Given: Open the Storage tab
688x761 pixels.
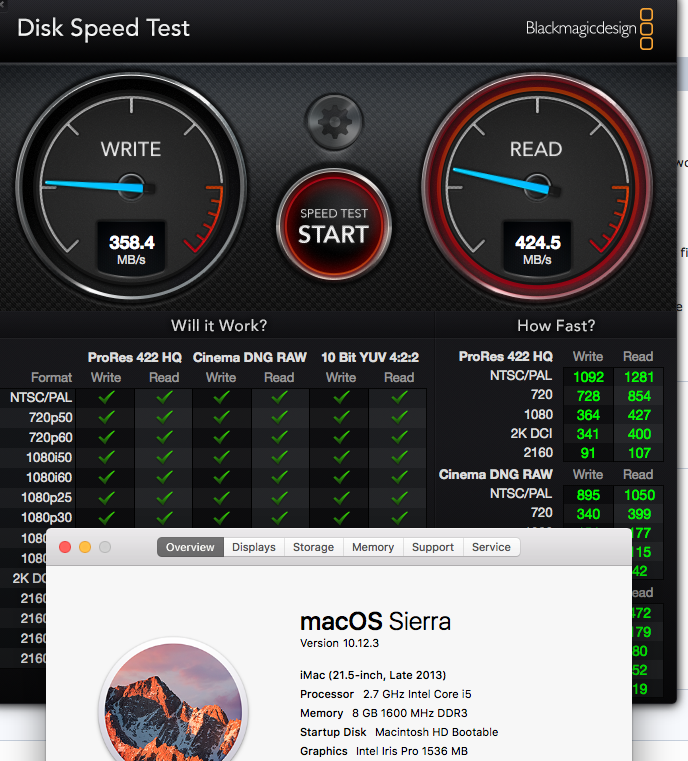Looking at the screenshot, I should click(x=313, y=547).
